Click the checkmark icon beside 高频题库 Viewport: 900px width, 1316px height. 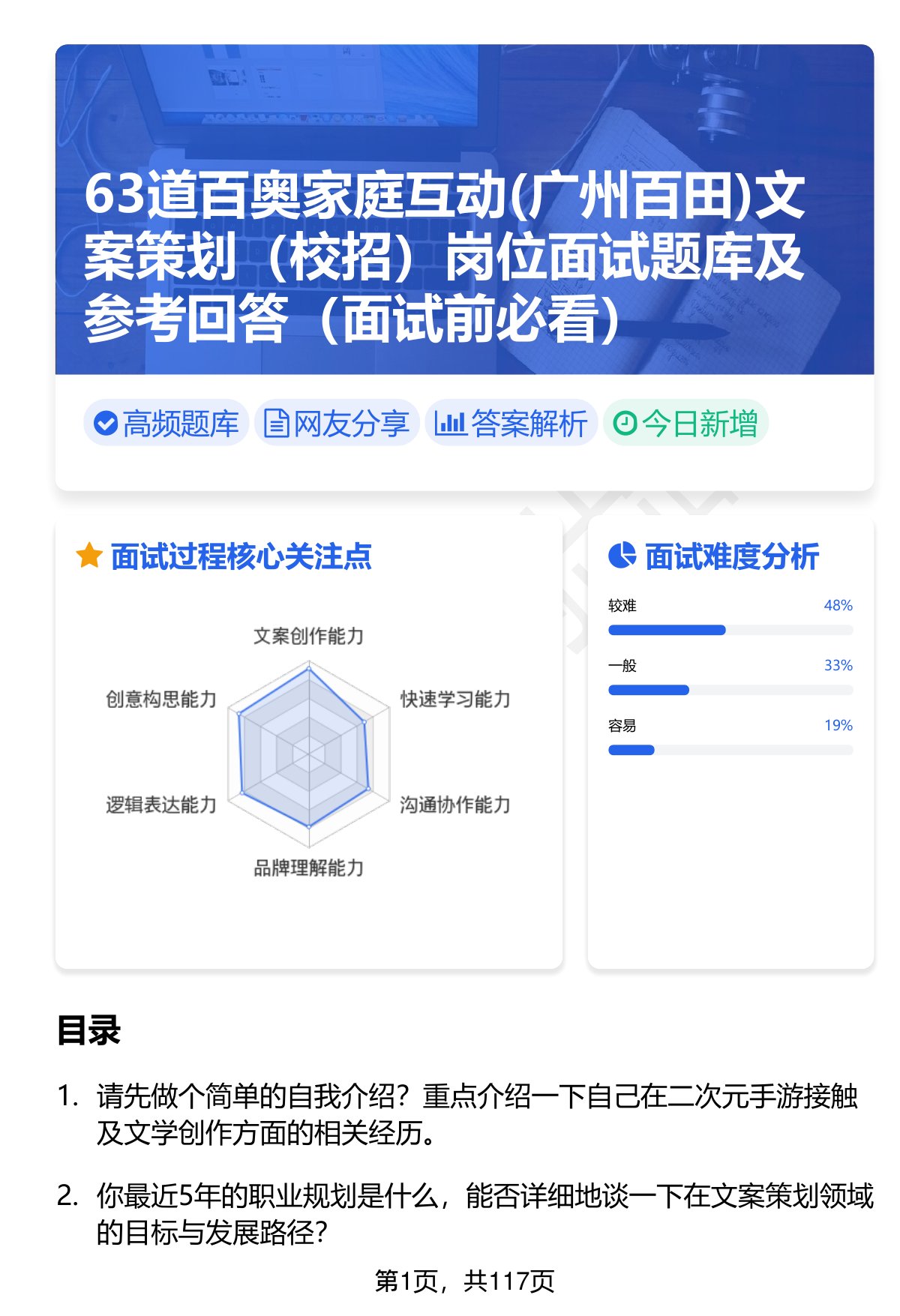[105, 424]
